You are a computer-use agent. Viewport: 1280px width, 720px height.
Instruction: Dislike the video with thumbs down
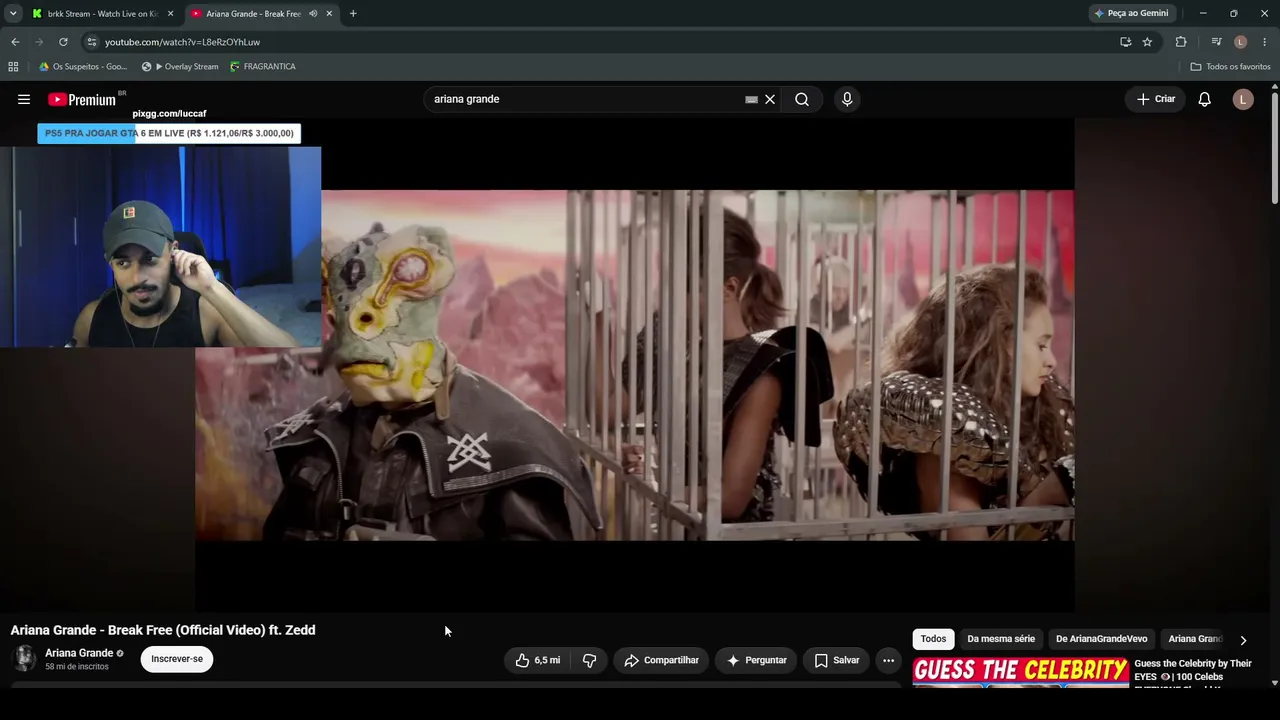pos(589,660)
